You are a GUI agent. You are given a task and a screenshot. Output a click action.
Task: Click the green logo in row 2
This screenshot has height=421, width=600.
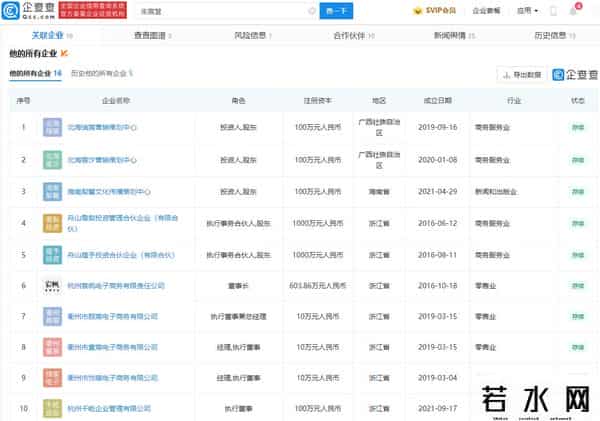pos(52,160)
